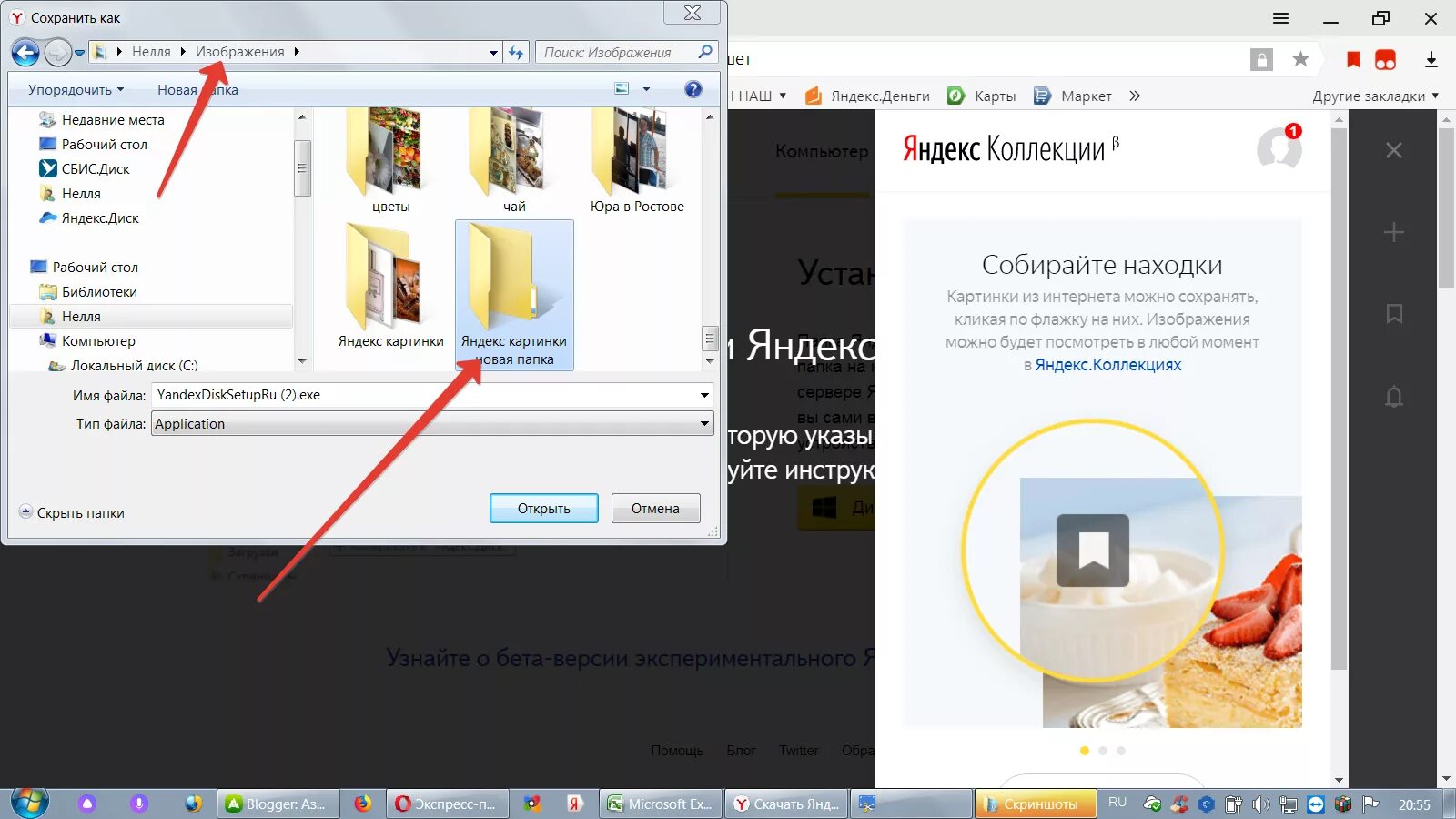Open the Тип файла combo box
Viewport: 1456px width, 819px height.
click(432, 424)
